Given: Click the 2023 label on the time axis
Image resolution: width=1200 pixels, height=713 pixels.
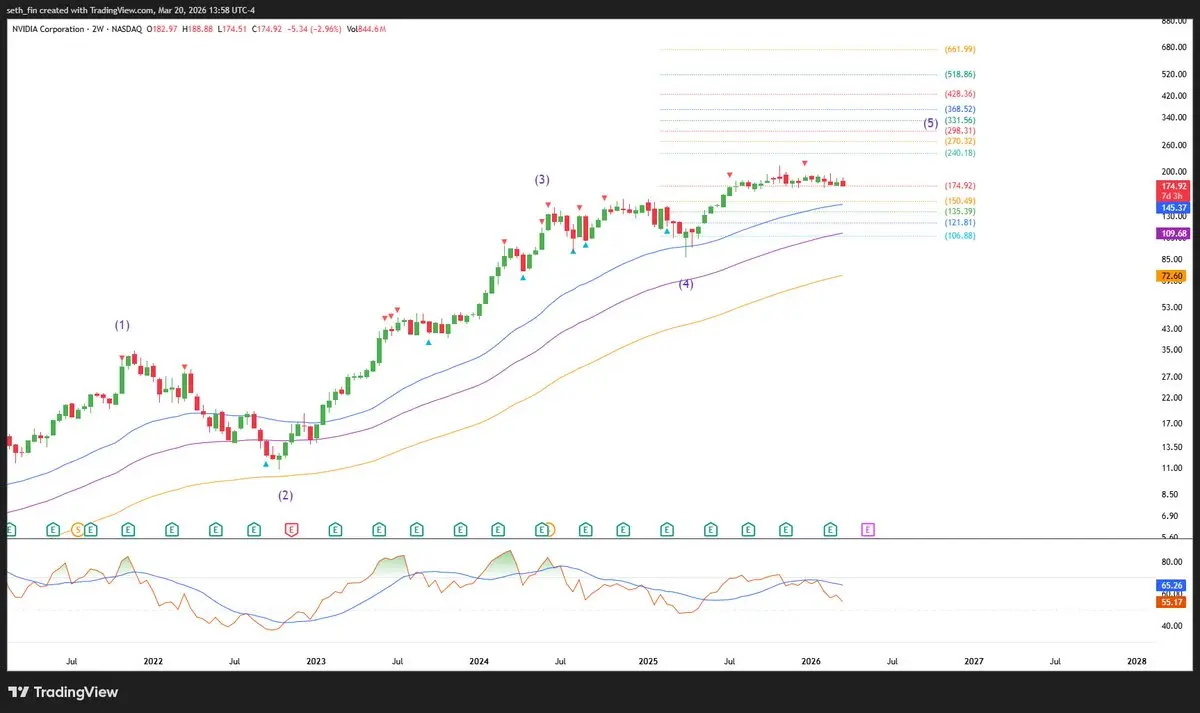Looking at the screenshot, I should point(316,661).
